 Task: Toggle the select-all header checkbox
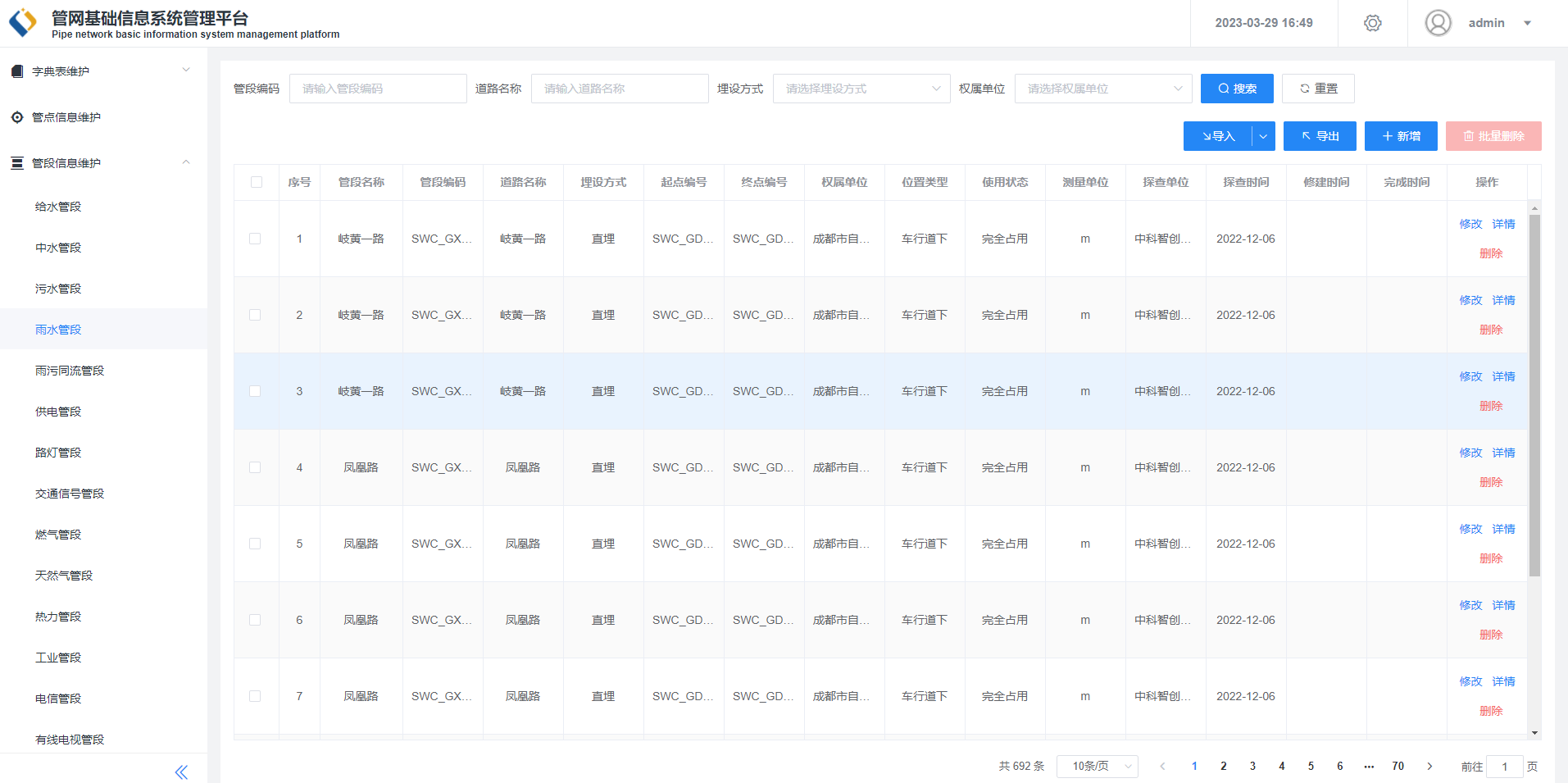tap(257, 182)
